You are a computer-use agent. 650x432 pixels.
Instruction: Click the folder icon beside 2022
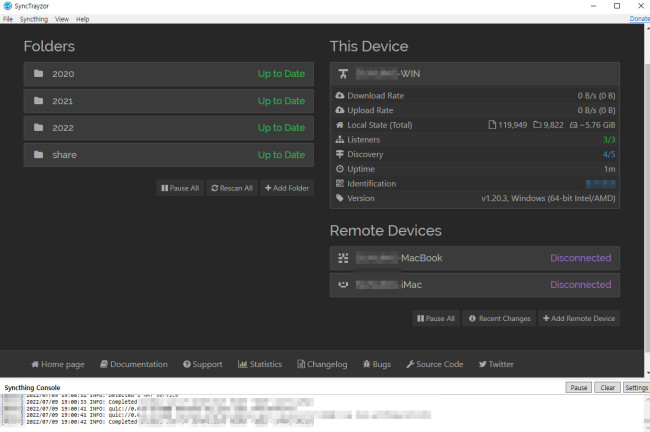pos(39,128)
